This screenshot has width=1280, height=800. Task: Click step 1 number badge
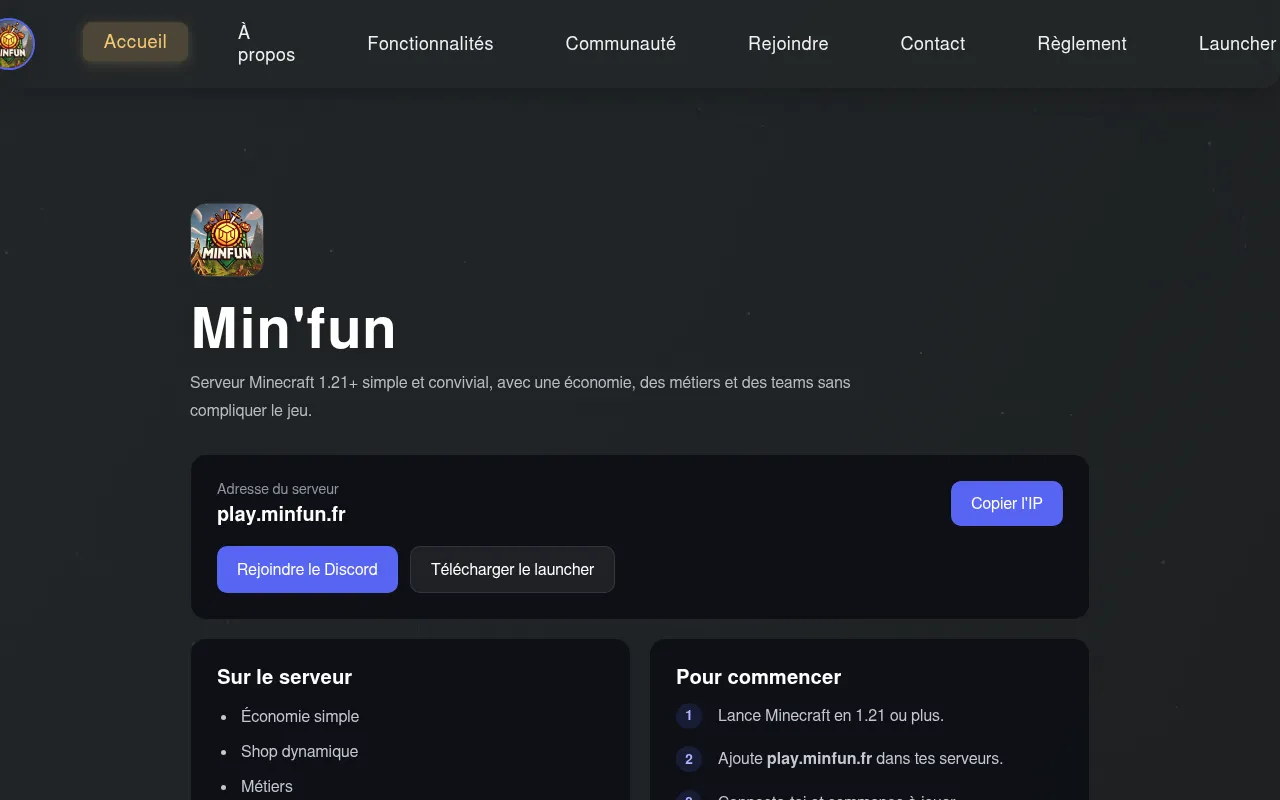click(688, 716)
